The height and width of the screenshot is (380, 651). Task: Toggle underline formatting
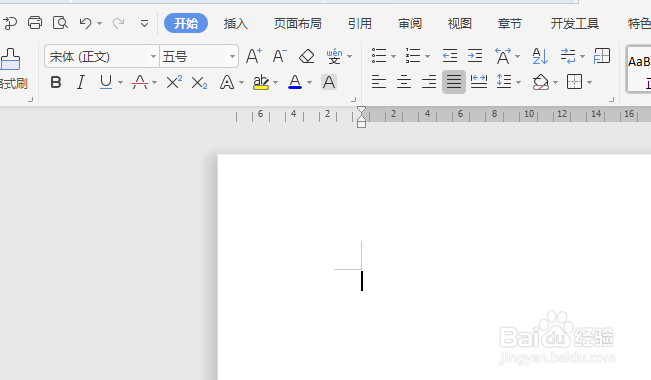[x=106, y=82]
